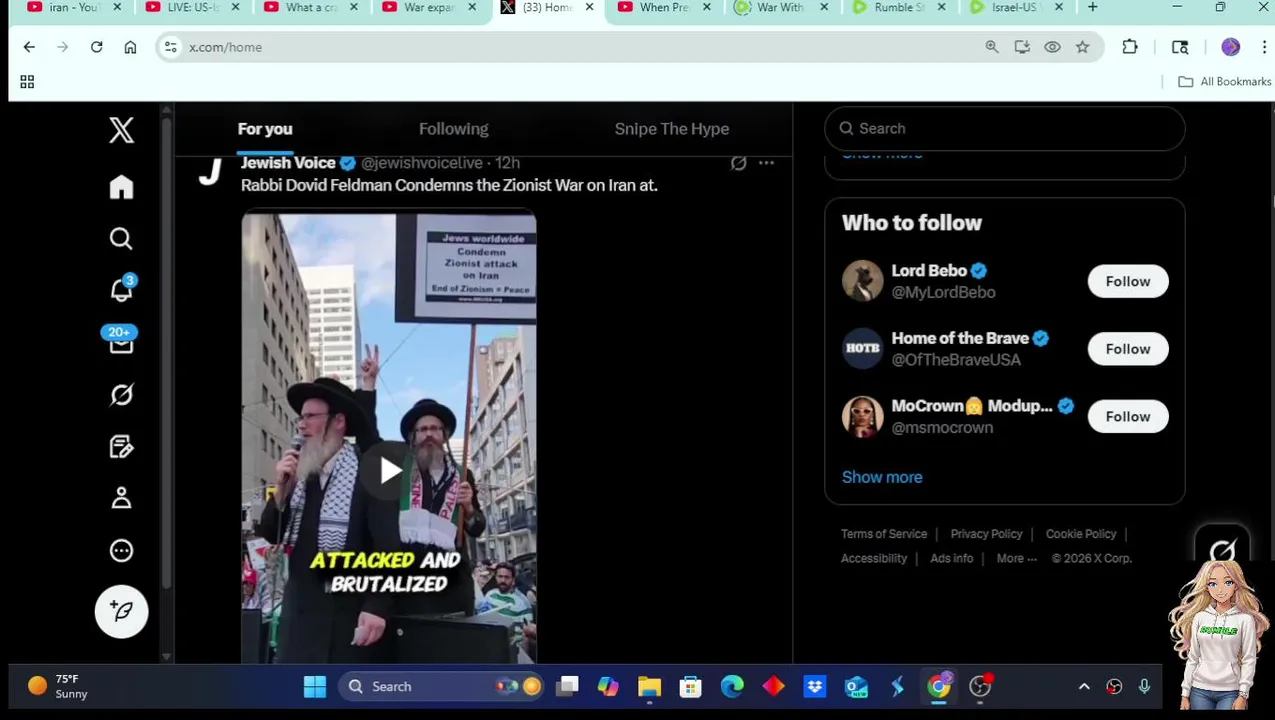
Task: Expand More footer options
Action: pyautogui.click(x=1016, y=559)
